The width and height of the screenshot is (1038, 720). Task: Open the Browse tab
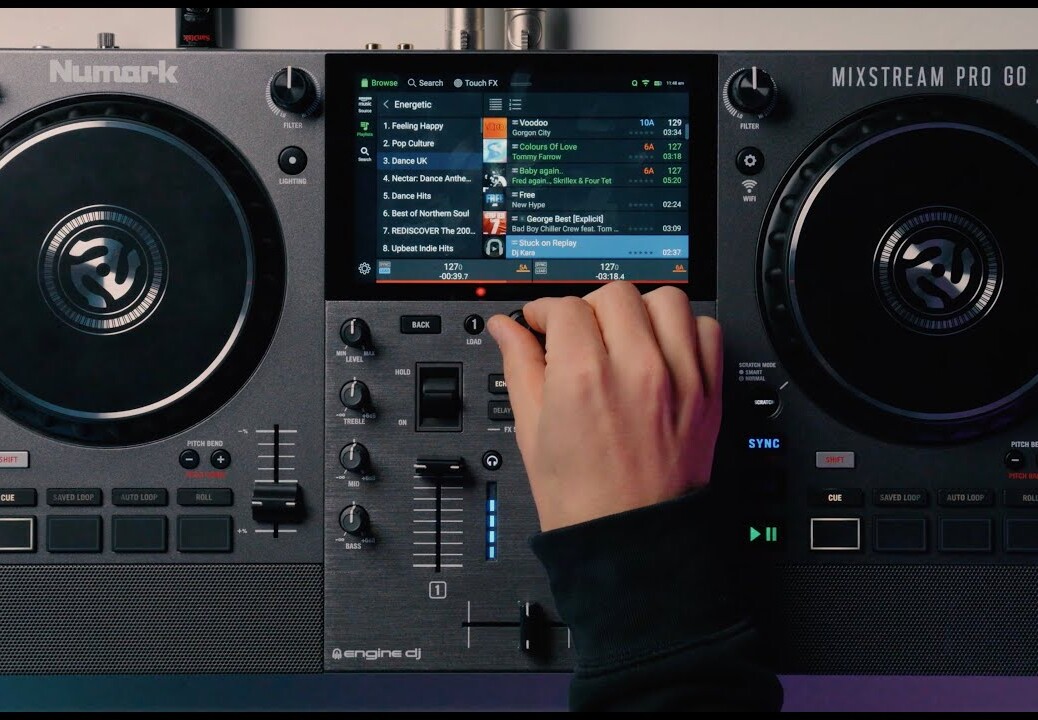tap(379, 83)
